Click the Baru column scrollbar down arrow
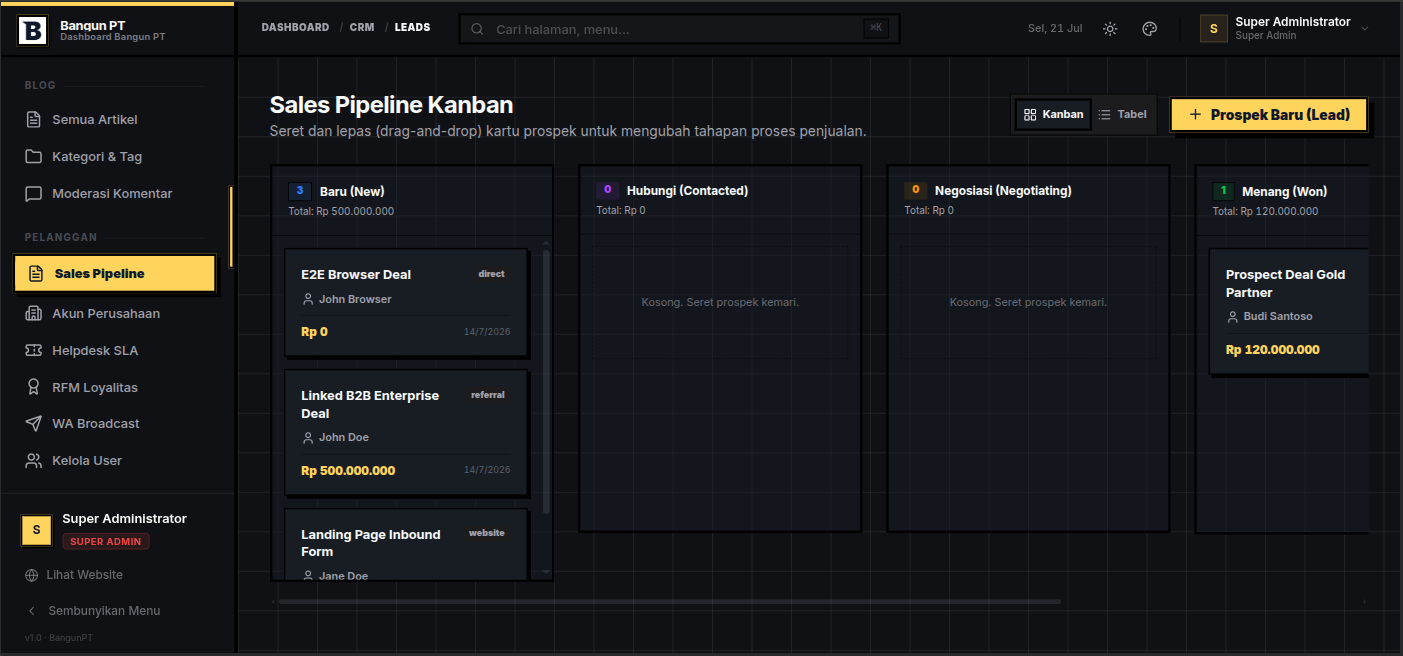This screenshot has width=1403, height=656. (x=546, y=572)
